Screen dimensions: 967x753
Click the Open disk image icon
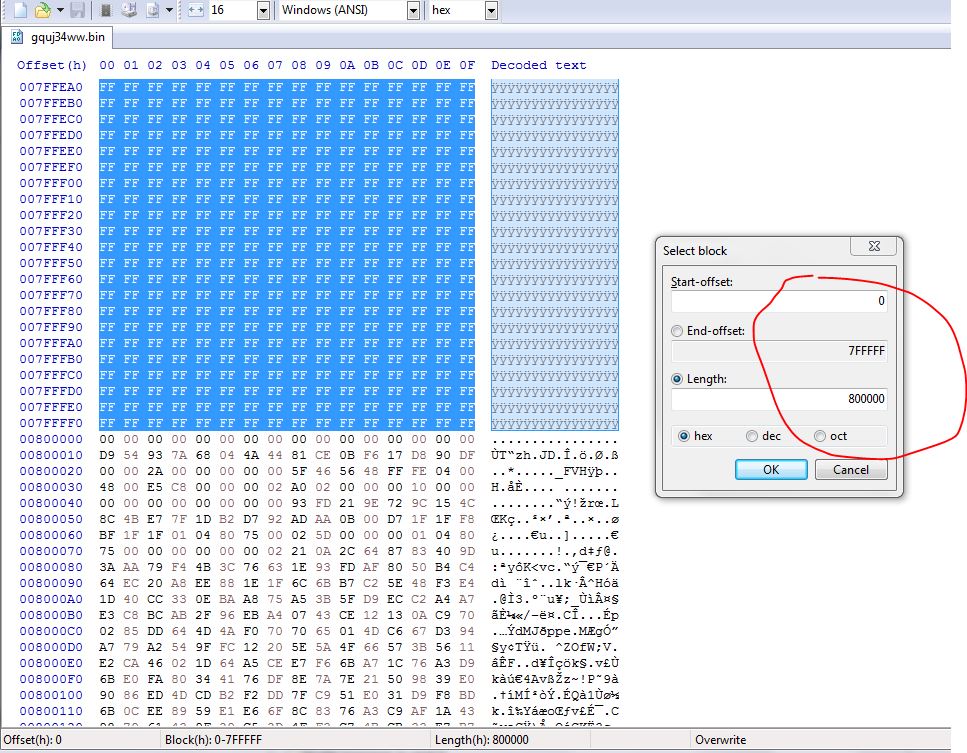(x=152, y=10)
